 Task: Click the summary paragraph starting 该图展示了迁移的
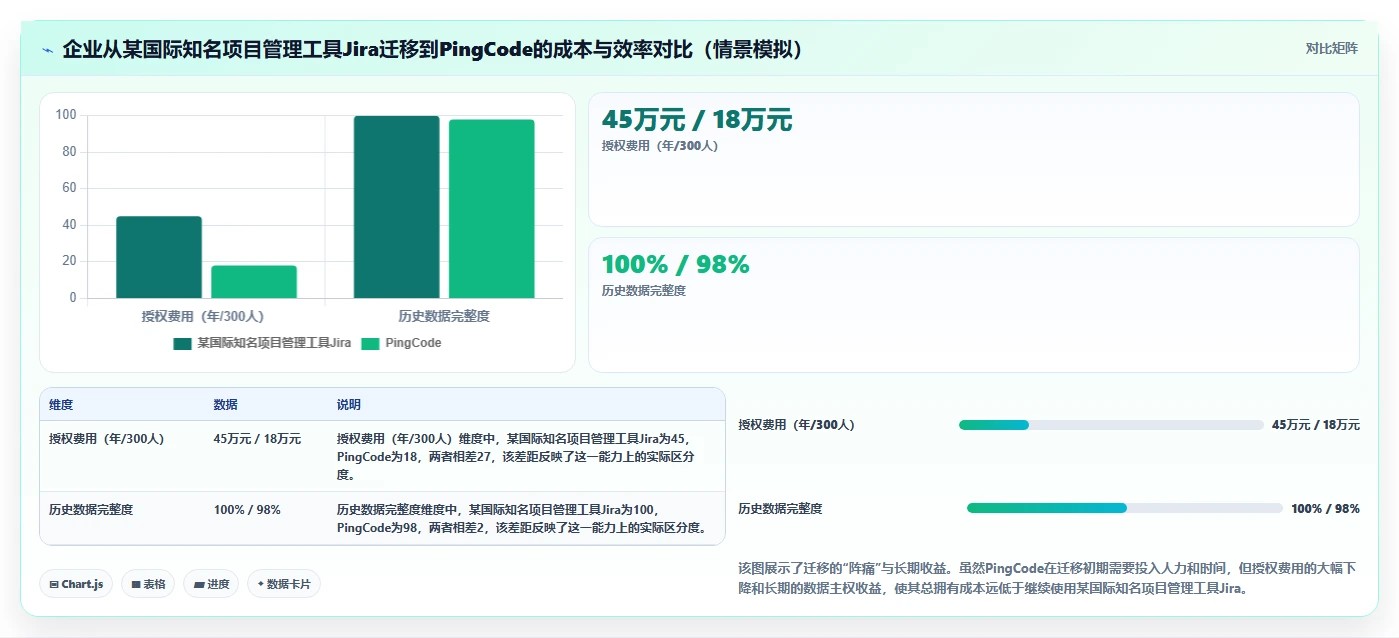click(x=1048, y=578)
